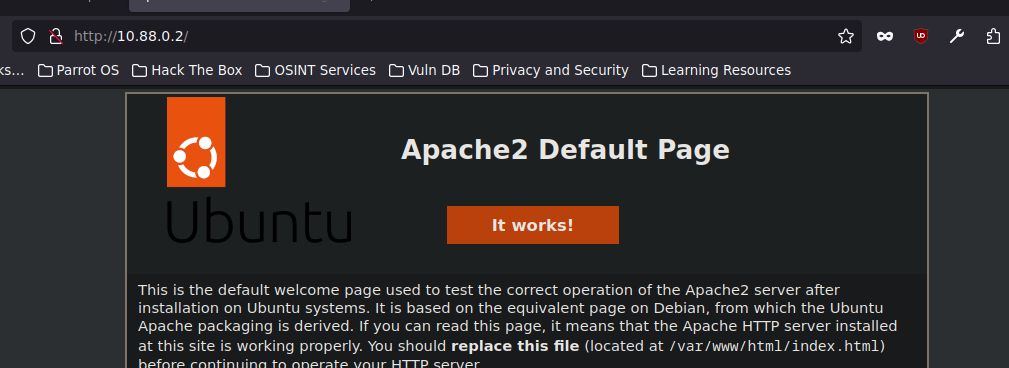Screen dimensions: 1009x368
Task: Open the uBlock Origin extension icon
Action: [921, 36]
